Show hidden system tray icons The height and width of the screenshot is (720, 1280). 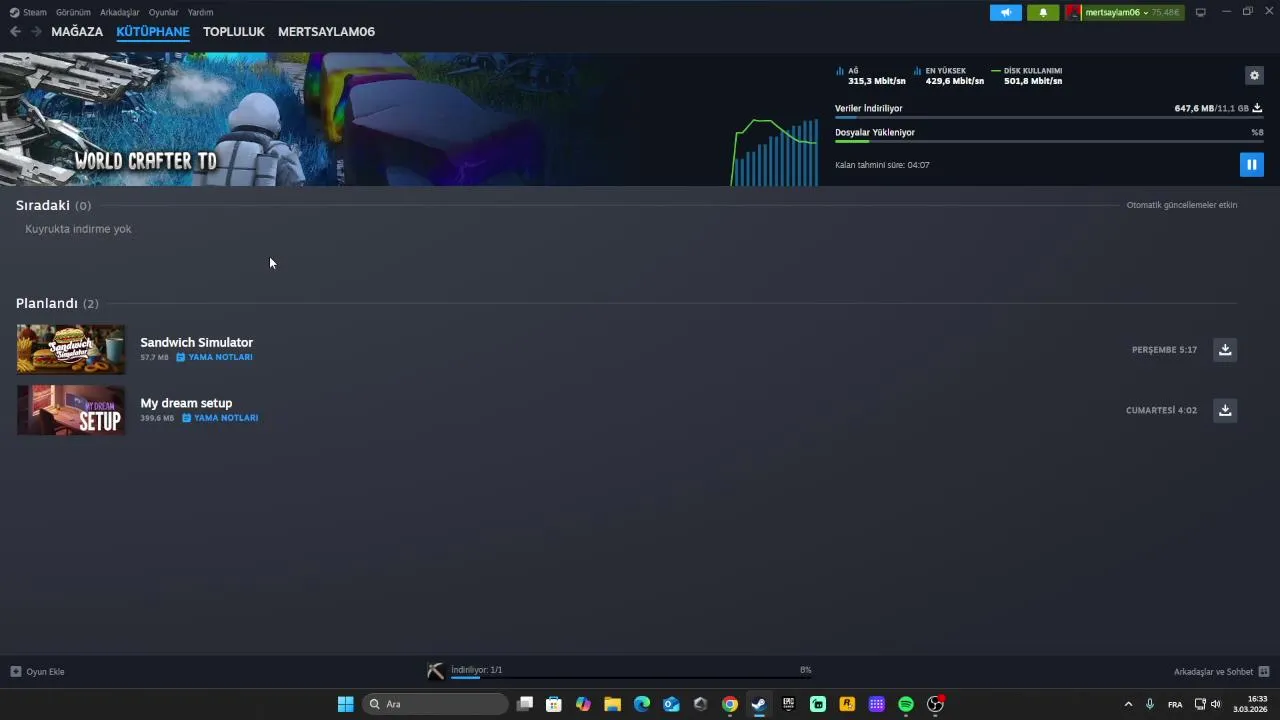[x=1128, y=704]
